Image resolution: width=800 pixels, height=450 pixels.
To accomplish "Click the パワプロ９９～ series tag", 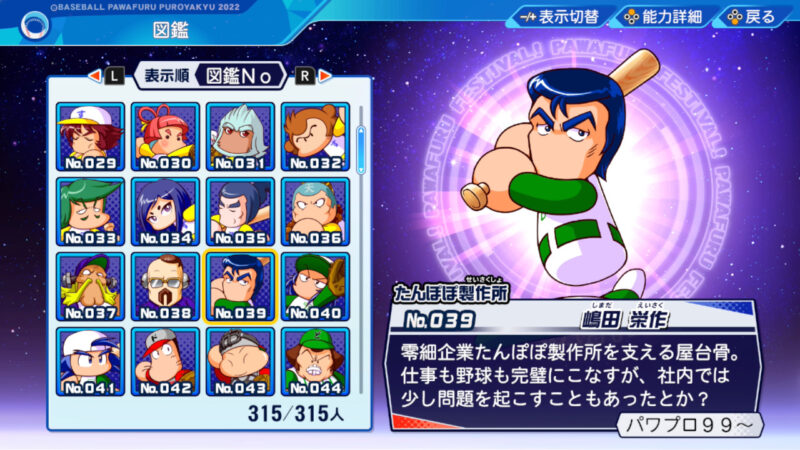I will click(x=690, y=424).
